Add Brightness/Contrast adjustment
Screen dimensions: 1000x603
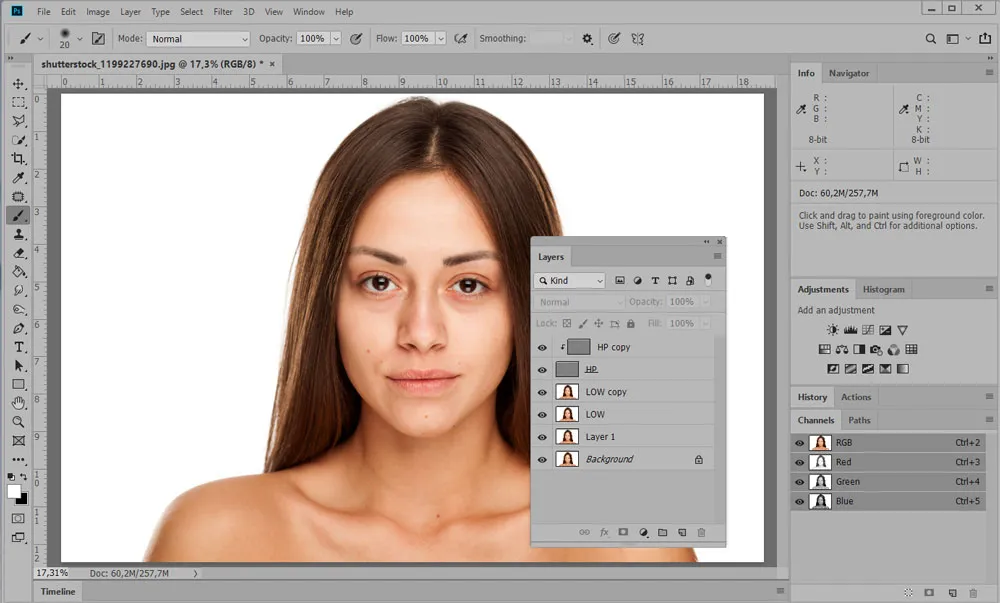832,330
